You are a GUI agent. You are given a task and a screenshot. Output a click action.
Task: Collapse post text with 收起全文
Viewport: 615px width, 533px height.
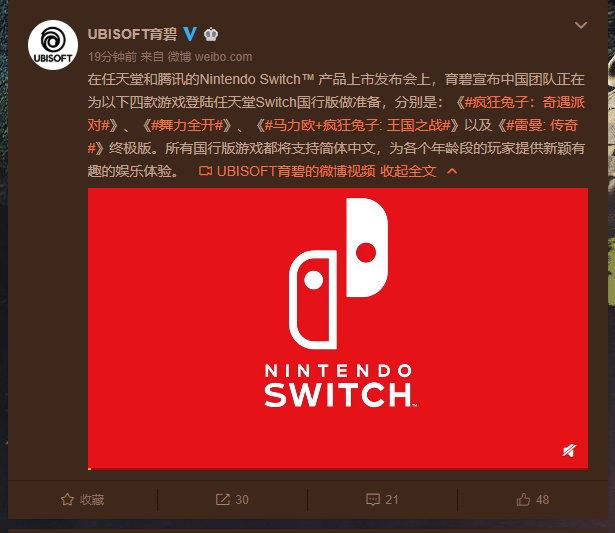(x=408, y=171)
